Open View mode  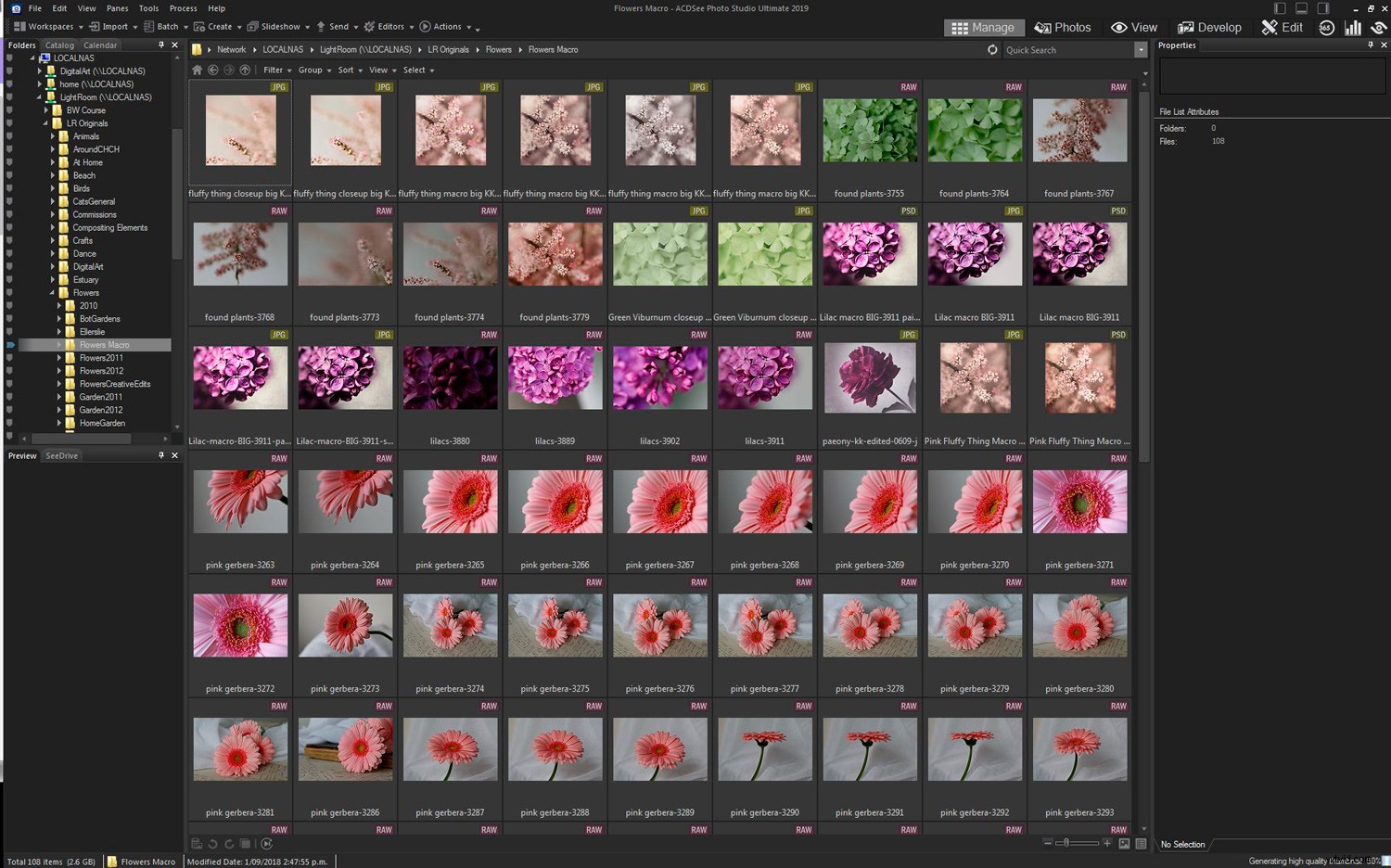1135,27
